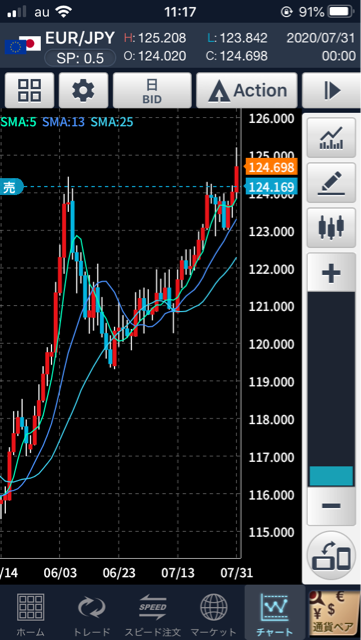Screen dimensions: 361x640
Task: Tap the 126.000 price axis label
Action: coord(271,118)
